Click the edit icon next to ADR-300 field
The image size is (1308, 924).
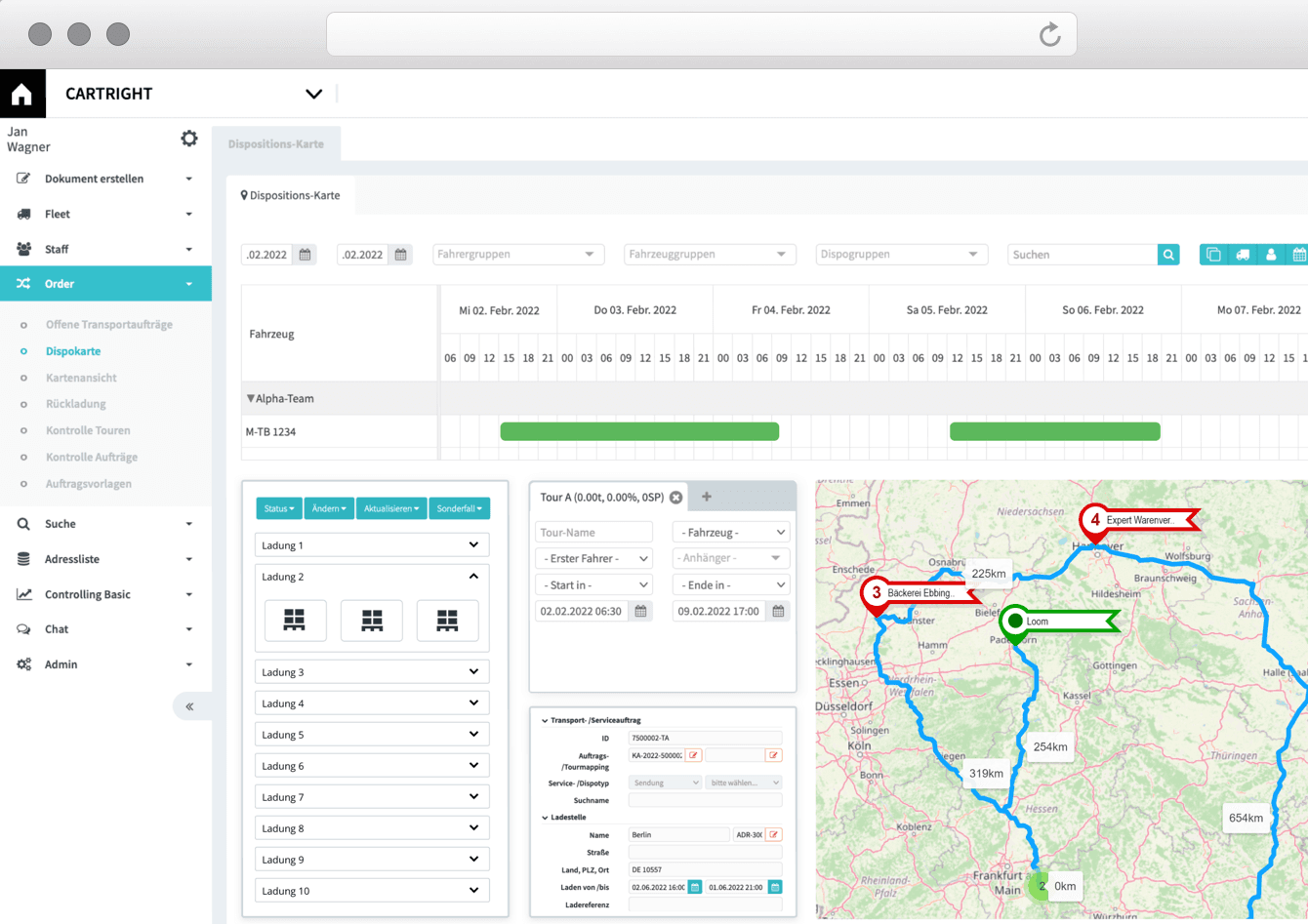pyautogui.click(x=773, y=835)
